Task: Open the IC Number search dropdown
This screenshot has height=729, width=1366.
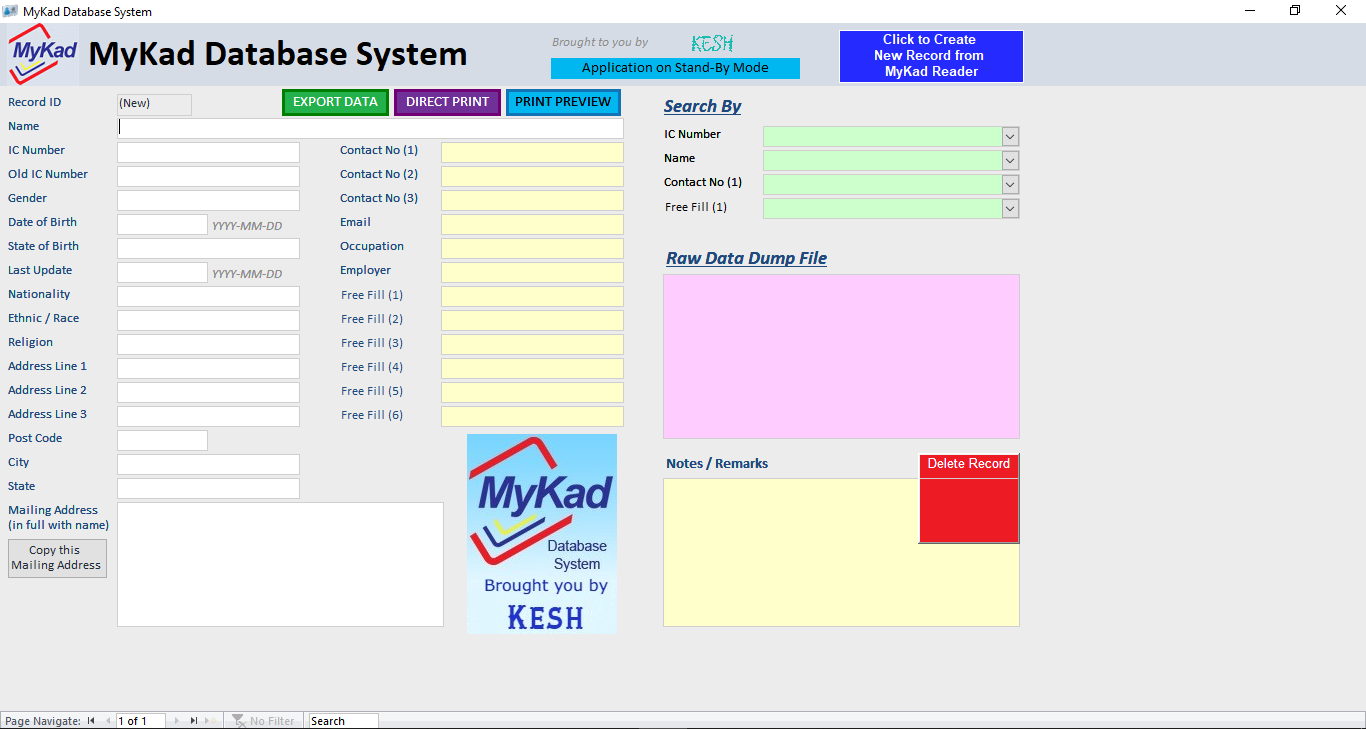Action: coord(1010,137)
